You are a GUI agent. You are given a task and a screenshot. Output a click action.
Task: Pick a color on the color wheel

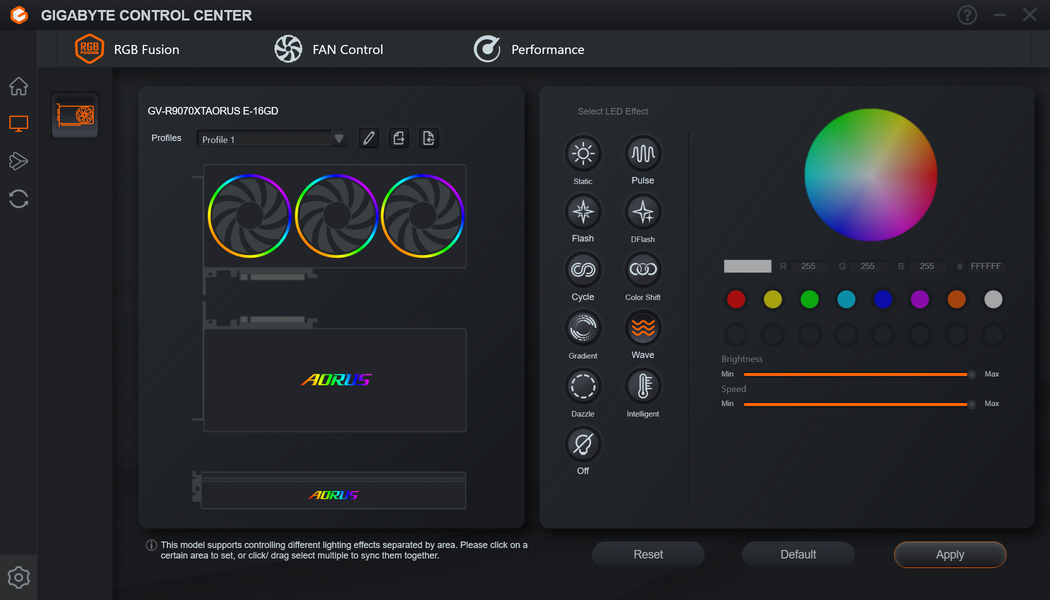click(x=871, y=175)
